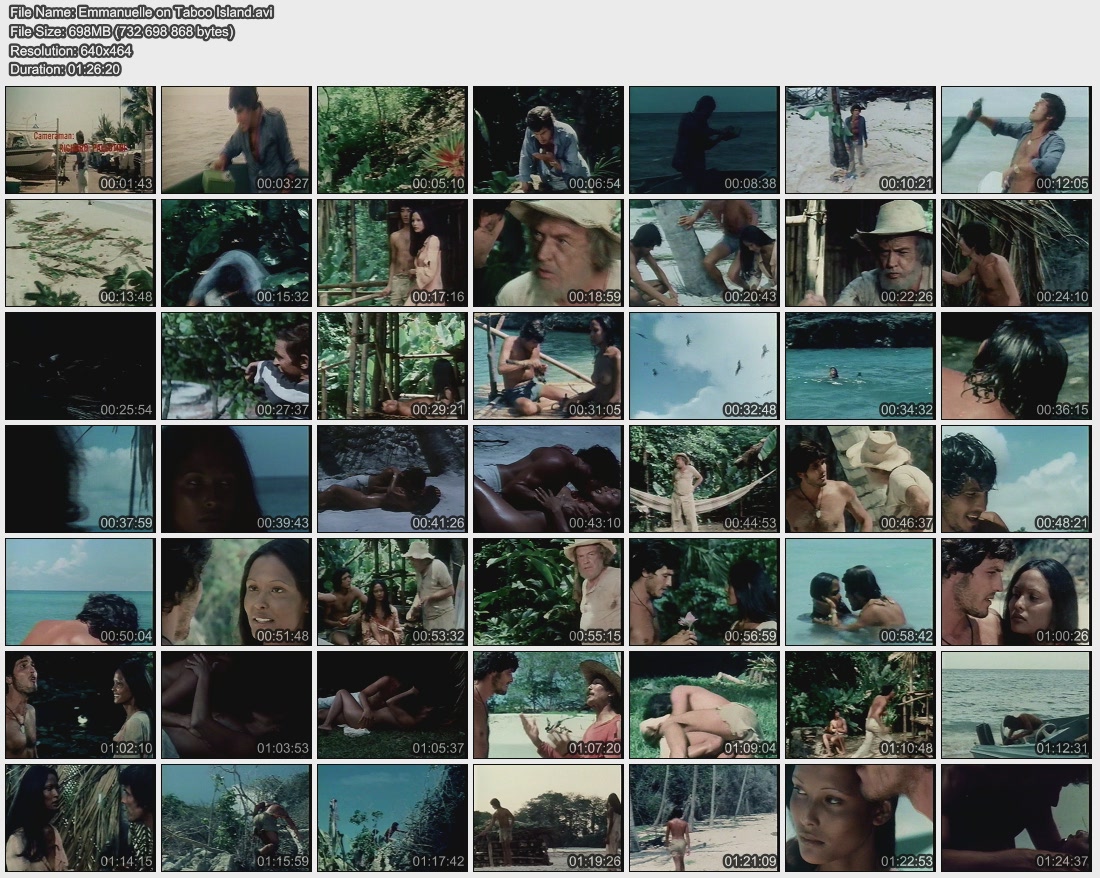This screenshot has height=878, width=1100.
Task: Open the thumbnail timestamped 00:48:21
Action: [x=1016, y=479]
